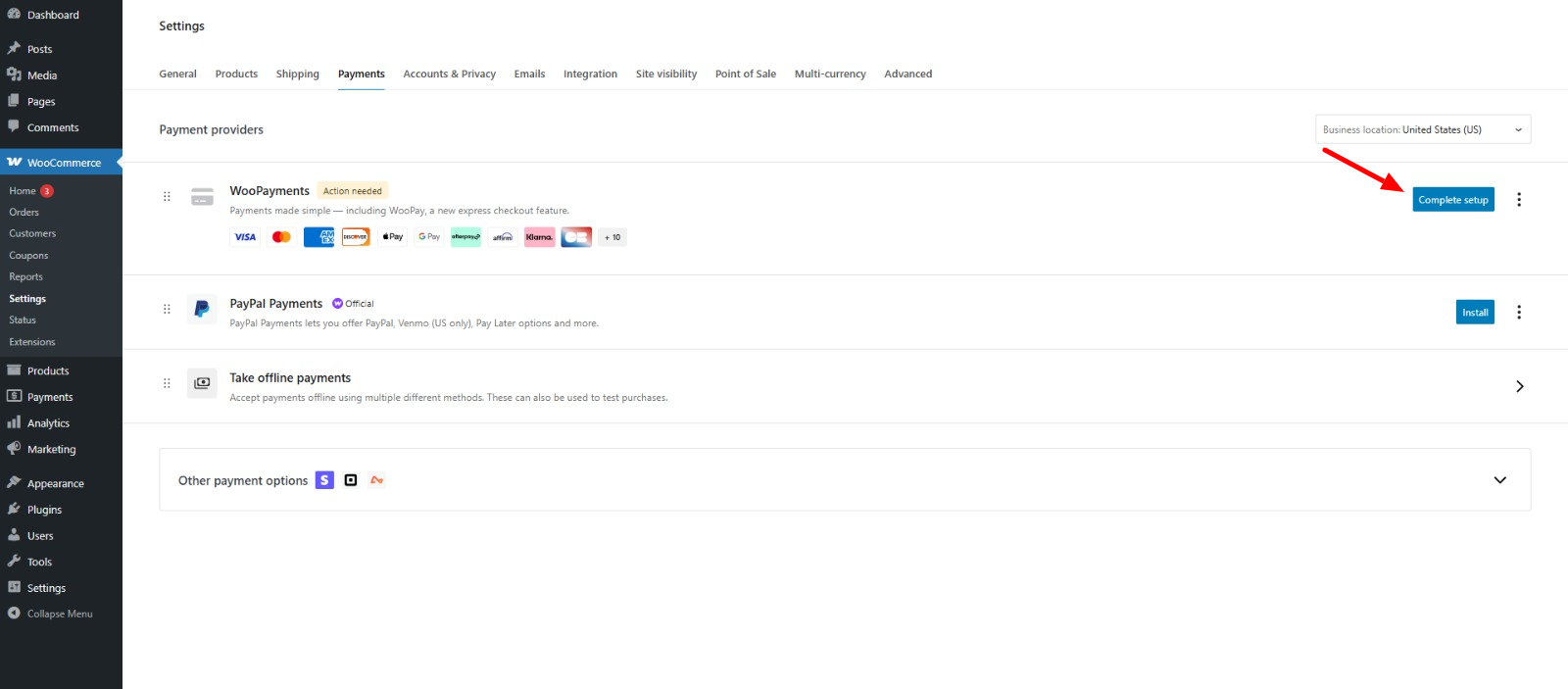Click the Marketing megaphone icon
Screen dimensions: 1568x689
[14, 448]
